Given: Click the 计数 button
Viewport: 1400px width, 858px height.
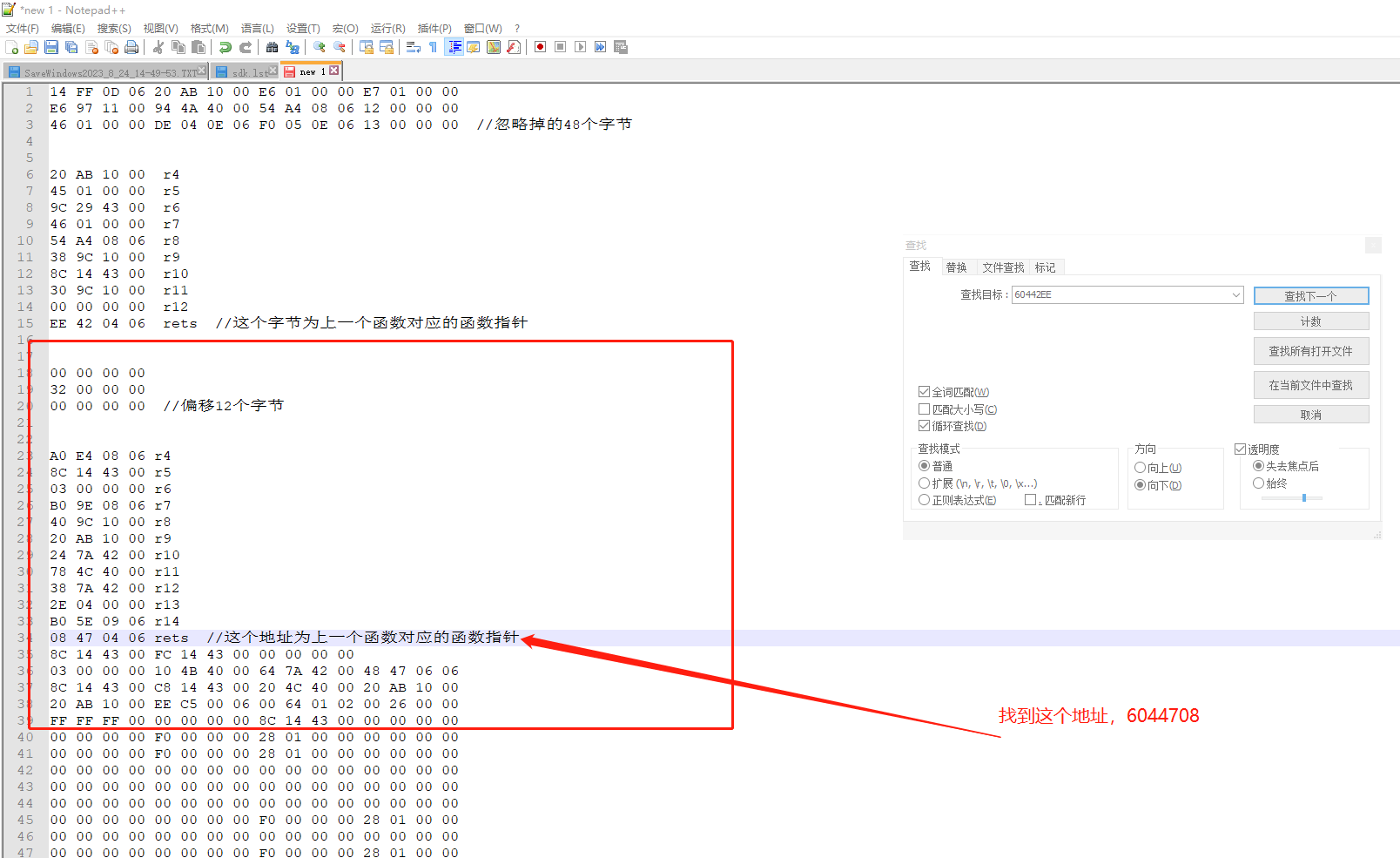Looking at the screenshot, I should point(1311,321).
